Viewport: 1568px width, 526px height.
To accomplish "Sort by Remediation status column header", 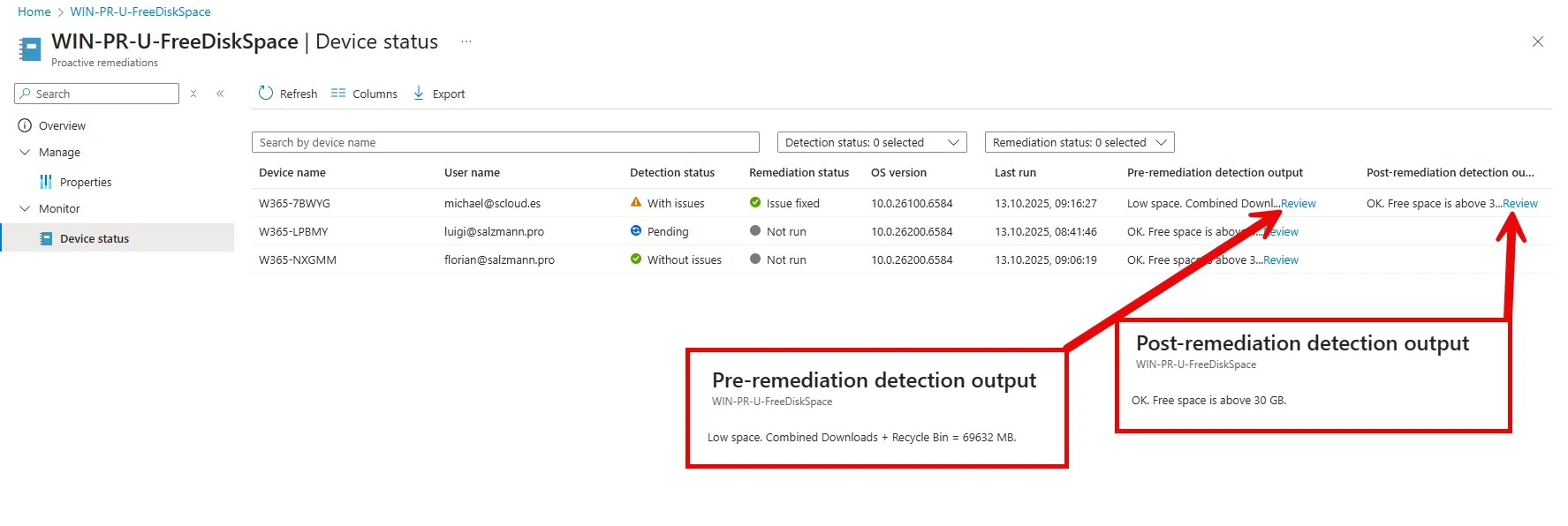I will 799,172.
